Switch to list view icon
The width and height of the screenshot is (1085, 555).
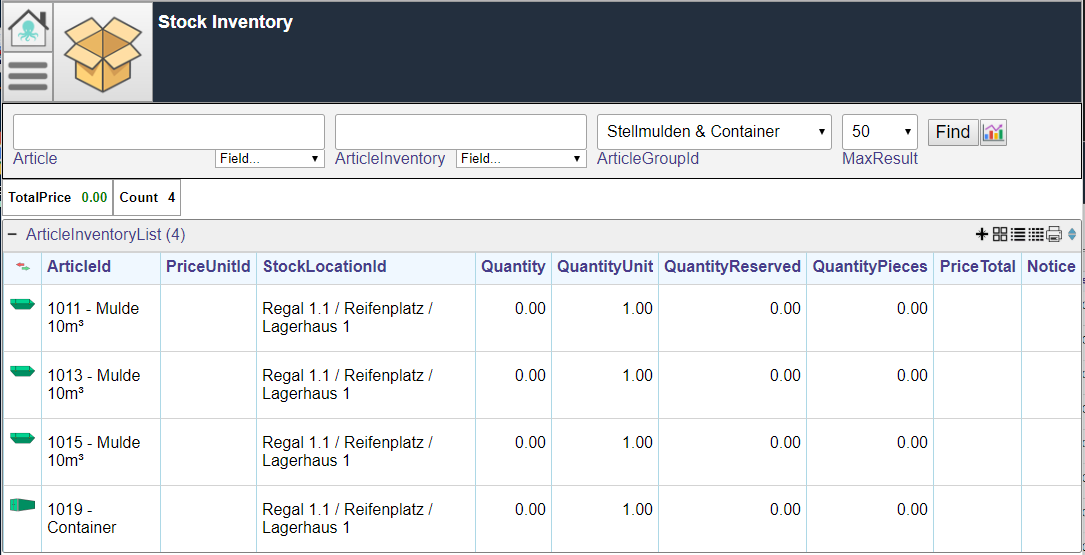click(x=1018, y=235)
